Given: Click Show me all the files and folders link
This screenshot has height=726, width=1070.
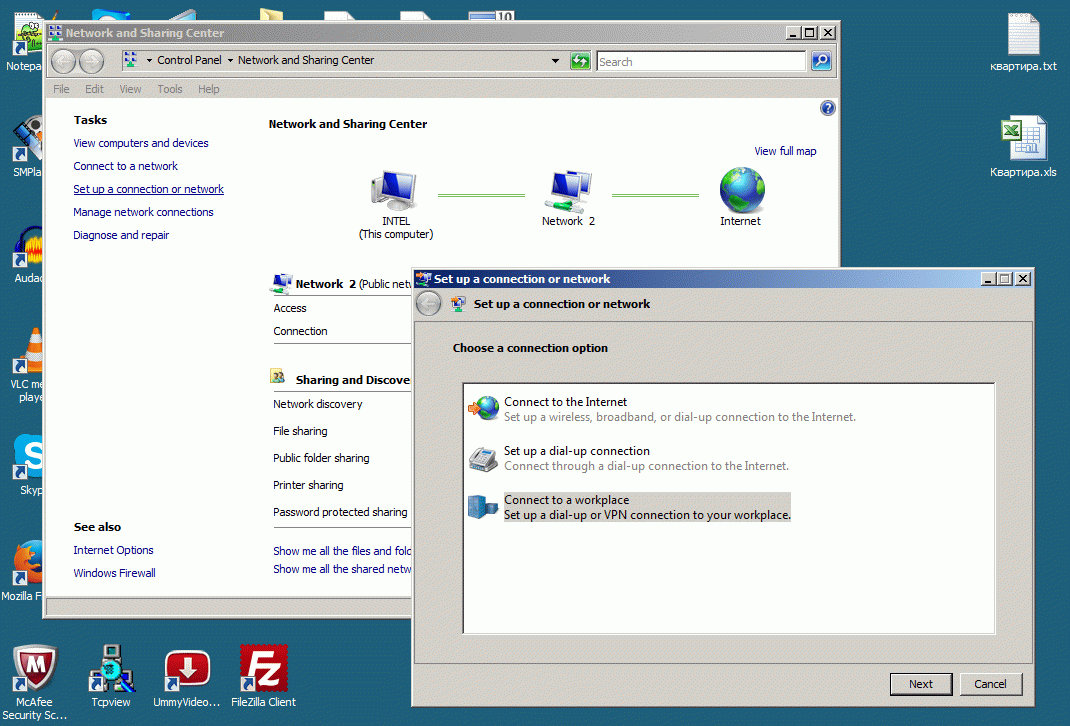Looking at the screenshot, I should 342,551.
